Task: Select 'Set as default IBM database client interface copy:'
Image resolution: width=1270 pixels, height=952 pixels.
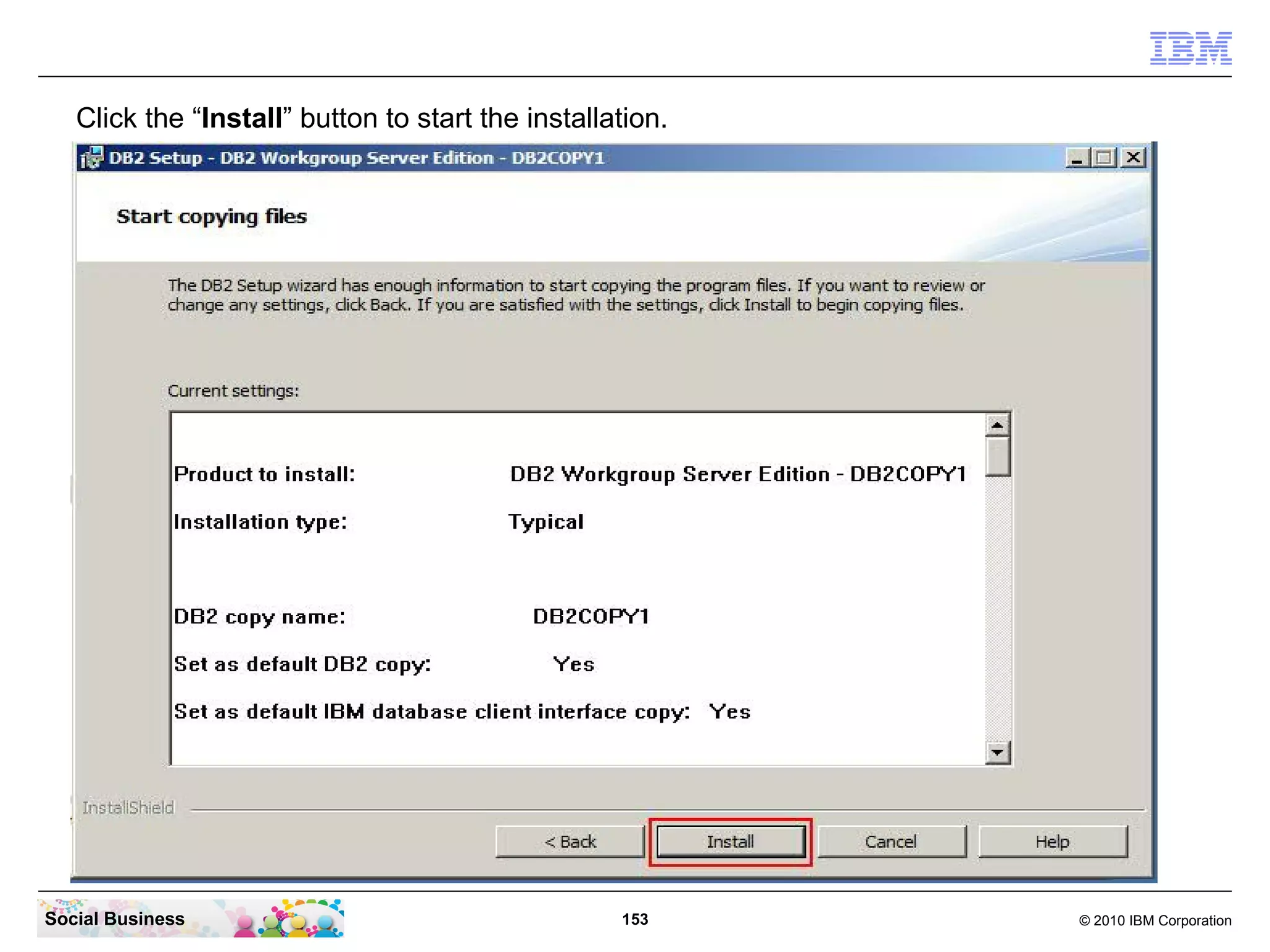Action: [432, 712]
